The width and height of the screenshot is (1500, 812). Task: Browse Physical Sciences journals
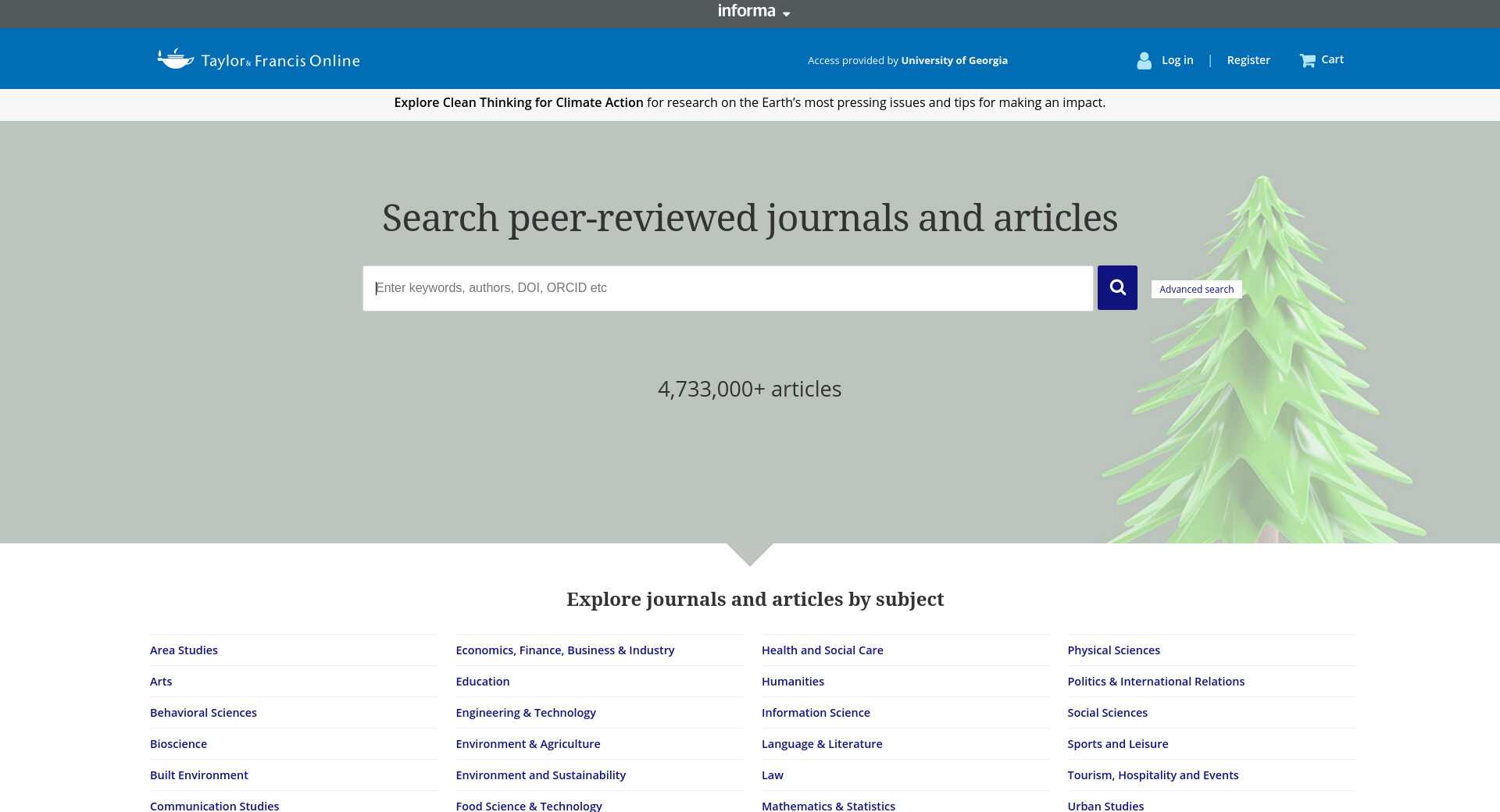pos(1113,650)
